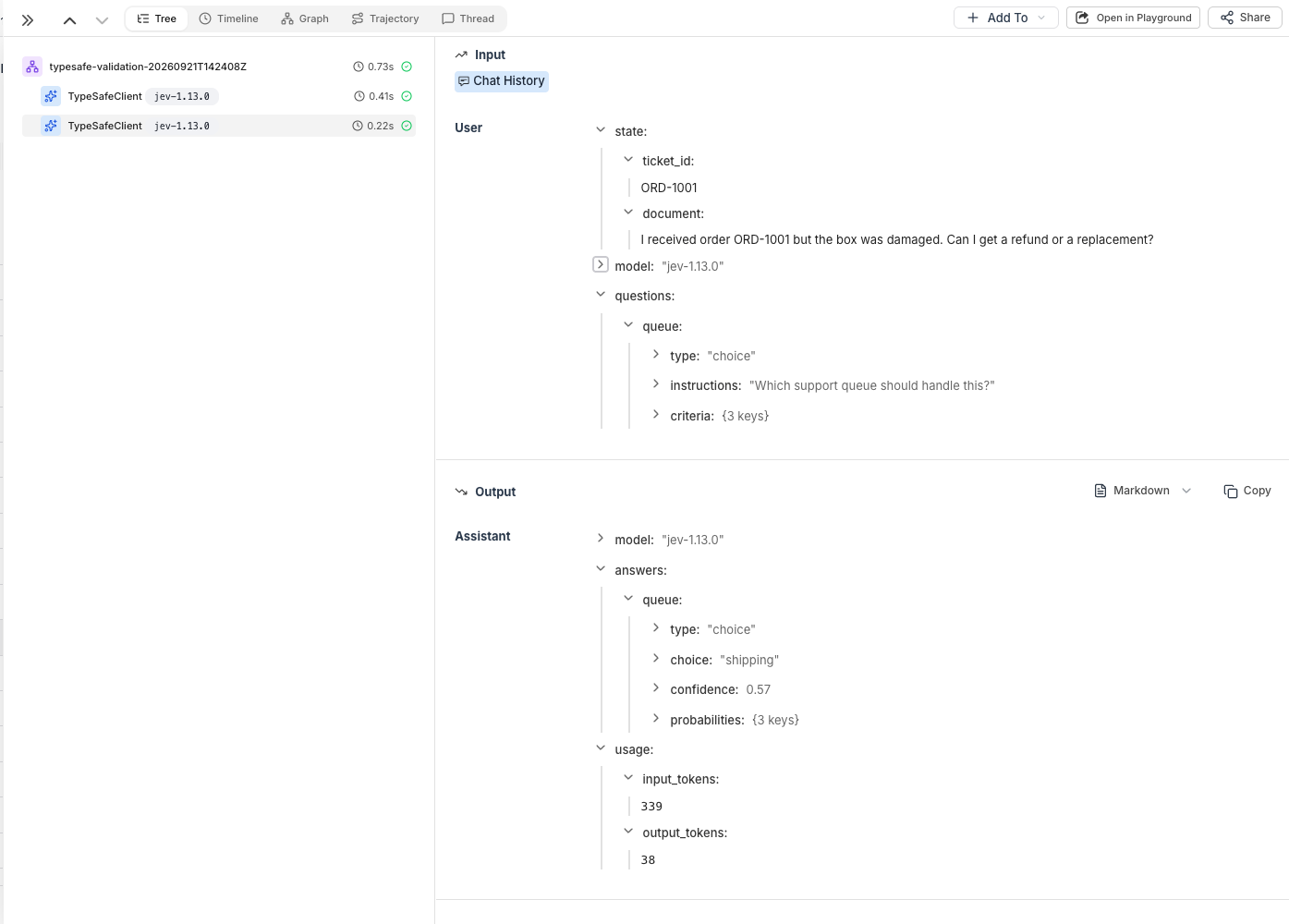The image size is (1289, 924).
Task: Expand the sidebar with double chevron icon
Action: point(28,19)
